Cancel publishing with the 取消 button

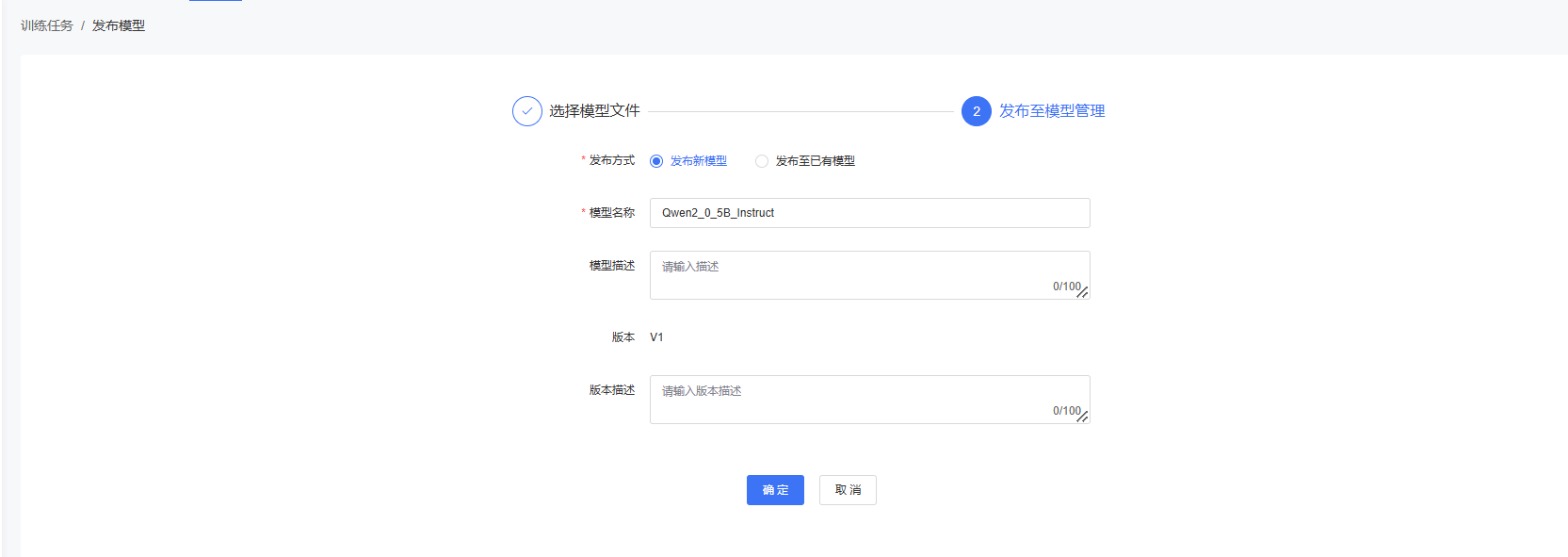click(848, 490)
